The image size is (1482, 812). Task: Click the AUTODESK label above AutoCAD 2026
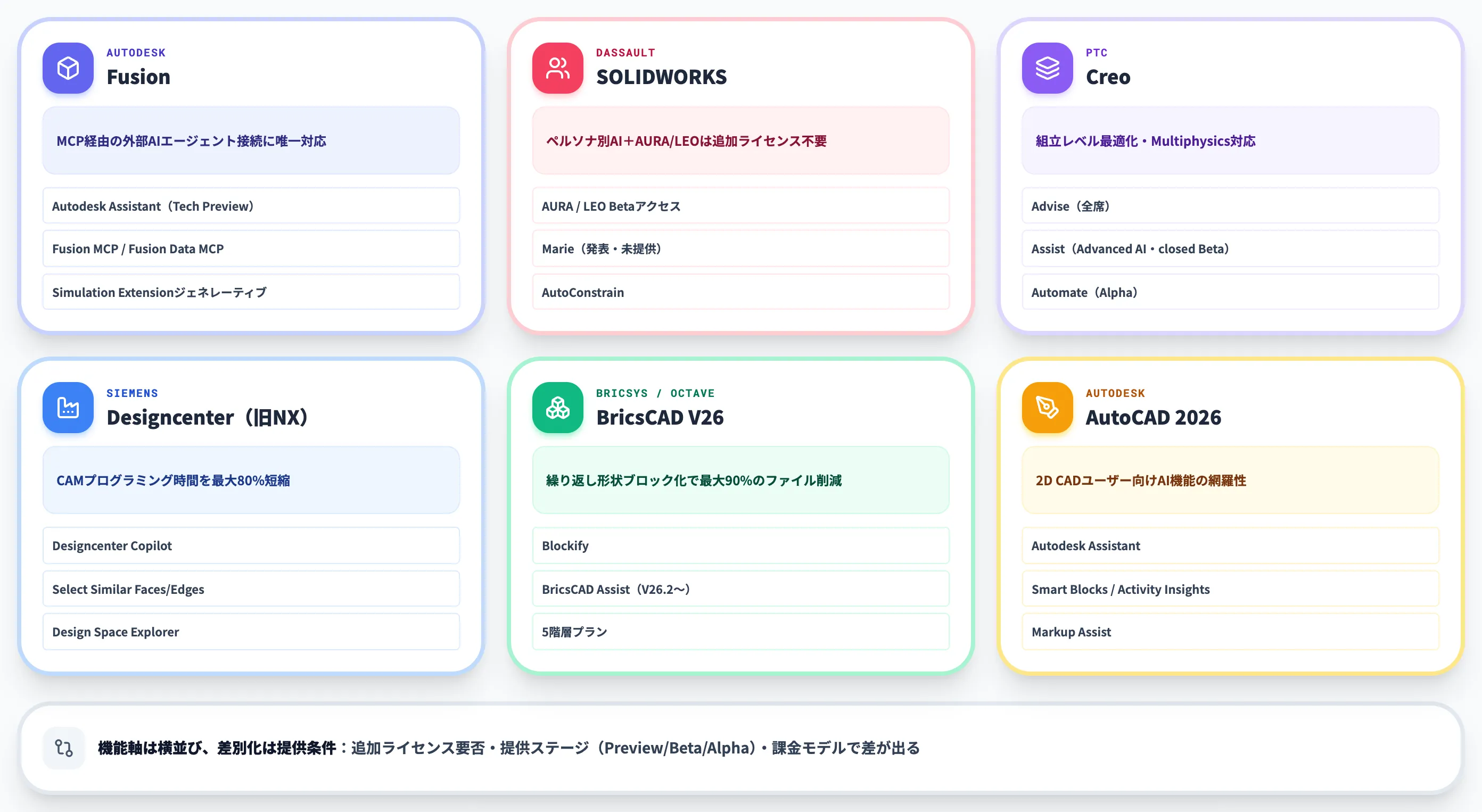[x=1116, y=393]
